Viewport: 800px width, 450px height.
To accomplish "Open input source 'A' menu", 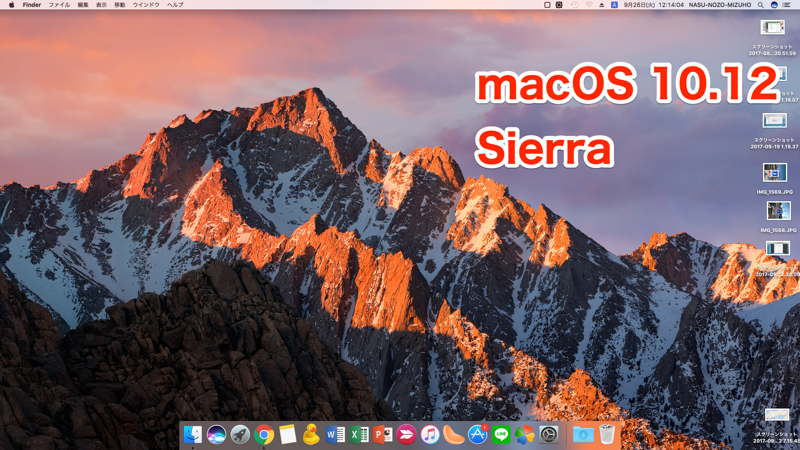I will 614,5.
